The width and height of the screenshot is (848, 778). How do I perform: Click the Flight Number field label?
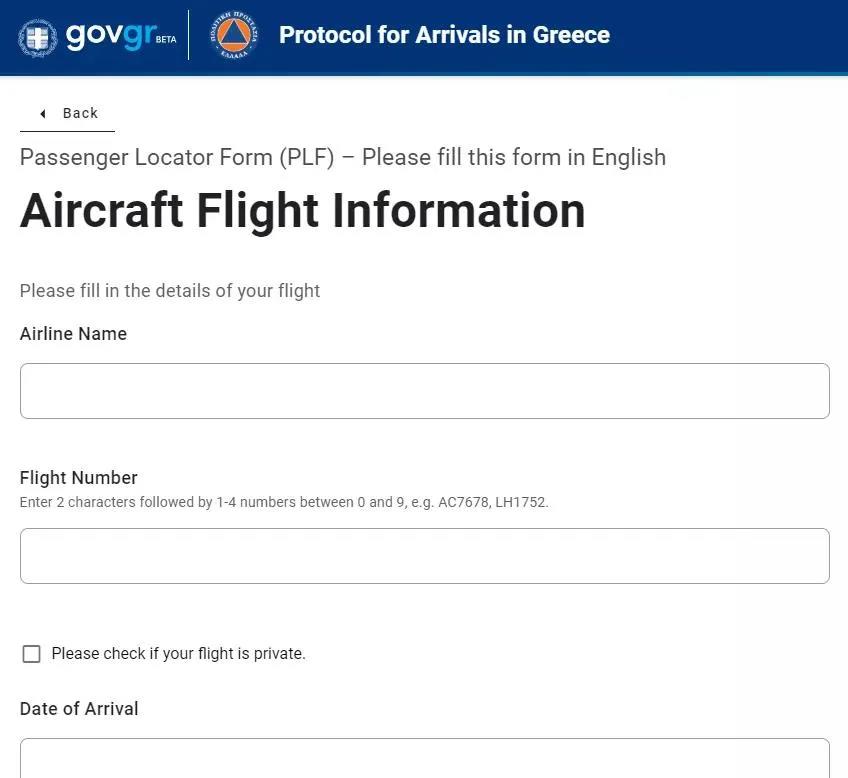pos(78,478)
